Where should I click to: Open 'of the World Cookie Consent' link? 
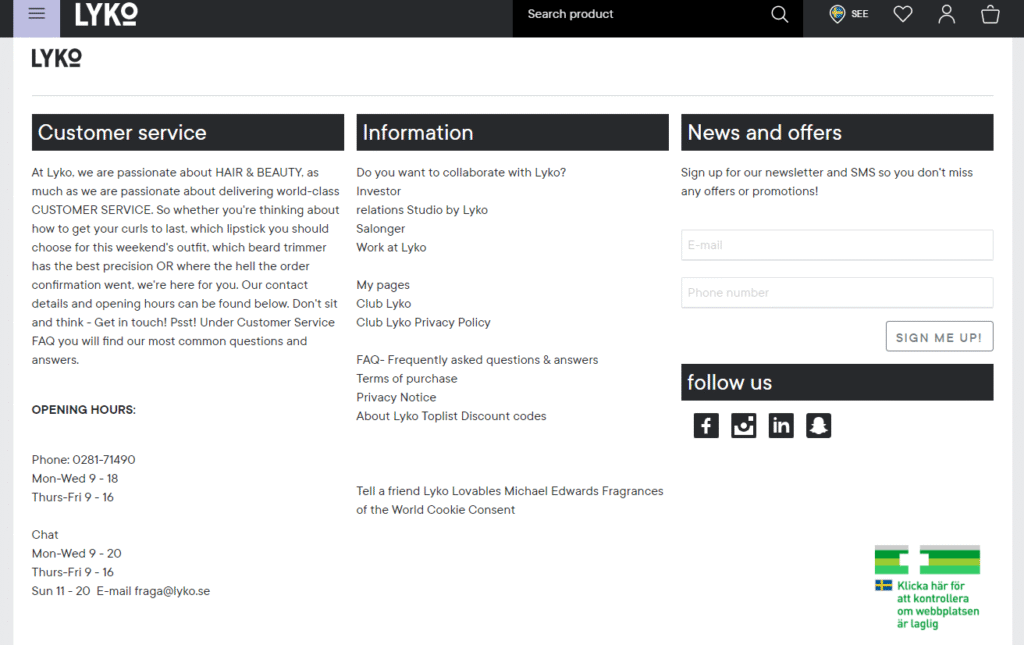pyautogui.click(x=435, y=510)
